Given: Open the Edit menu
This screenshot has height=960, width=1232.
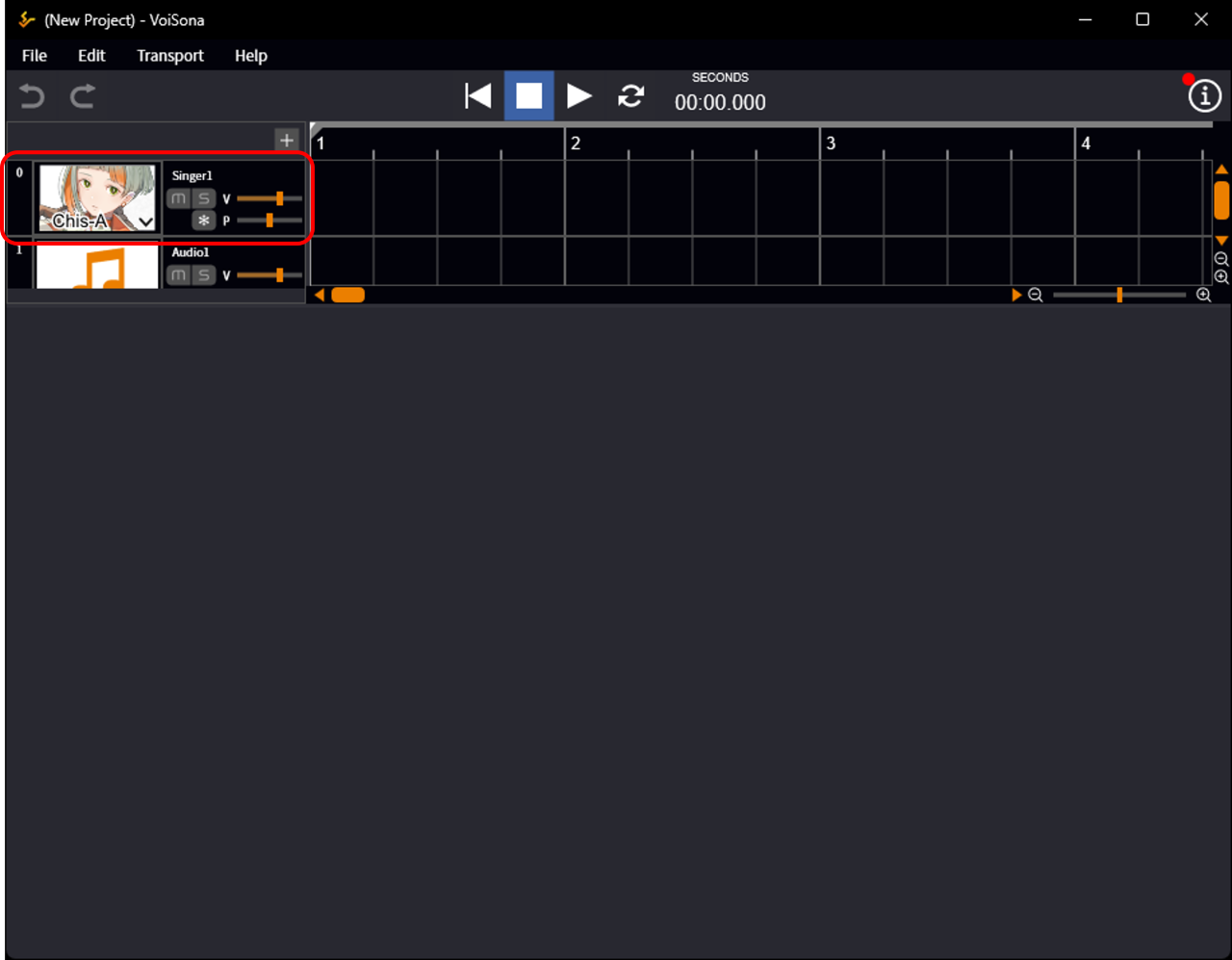Looking at the screenshot, I should tap(91, 56).
